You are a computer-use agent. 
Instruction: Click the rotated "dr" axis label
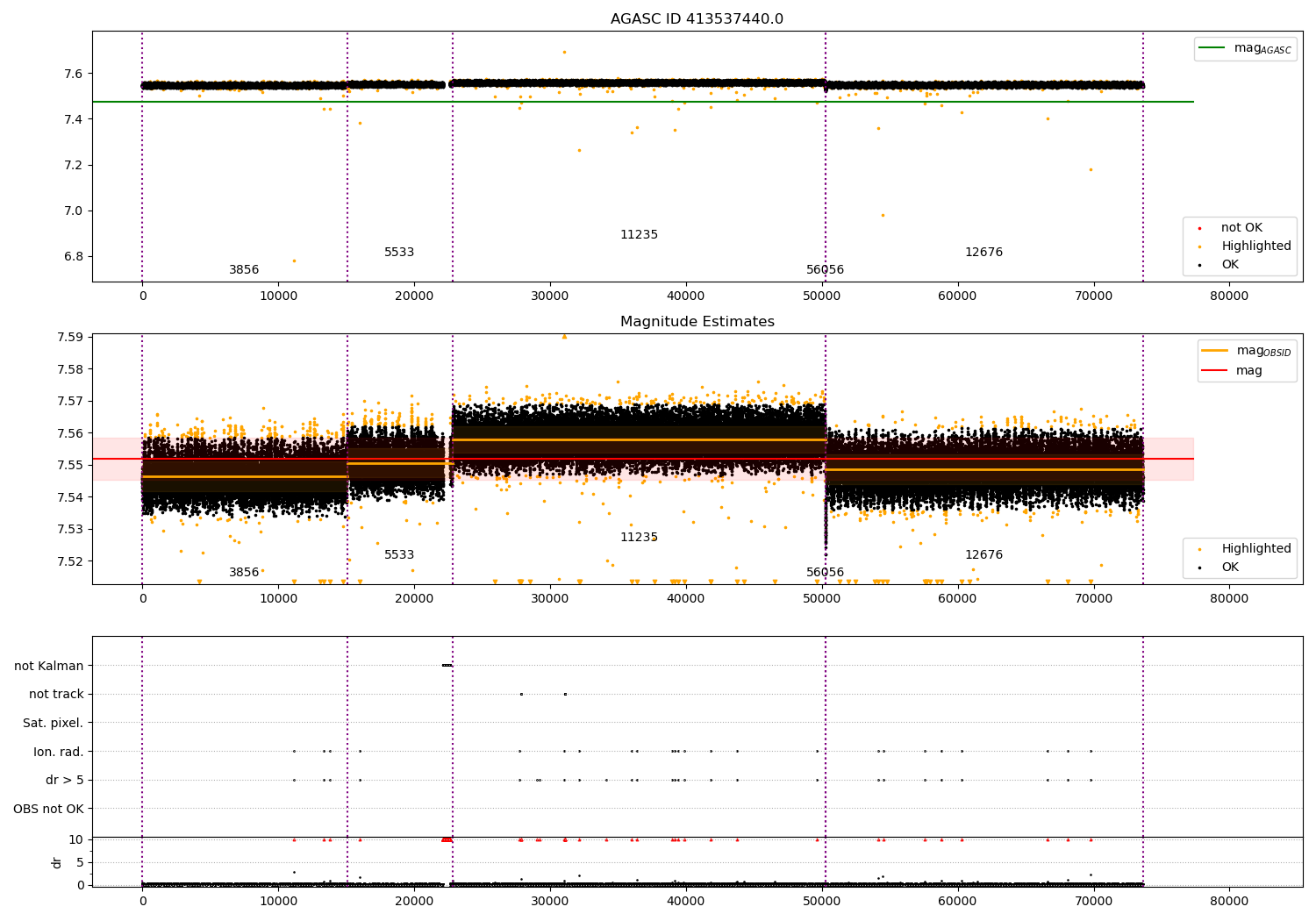tap(57, 862)
